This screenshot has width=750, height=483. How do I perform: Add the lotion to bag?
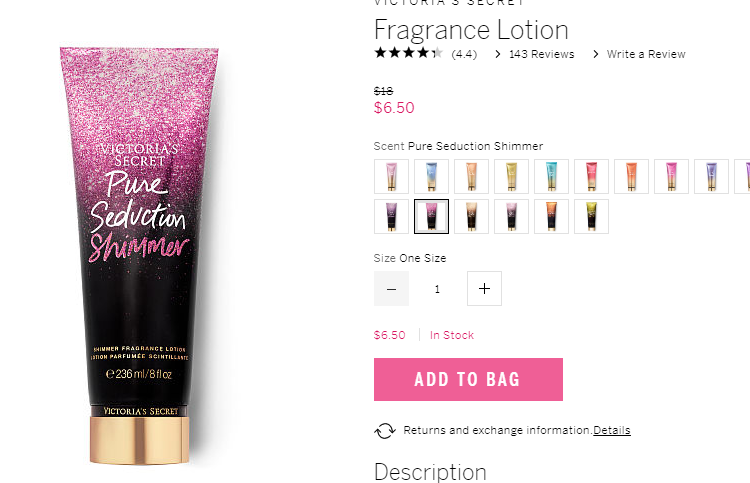point(468,379)
